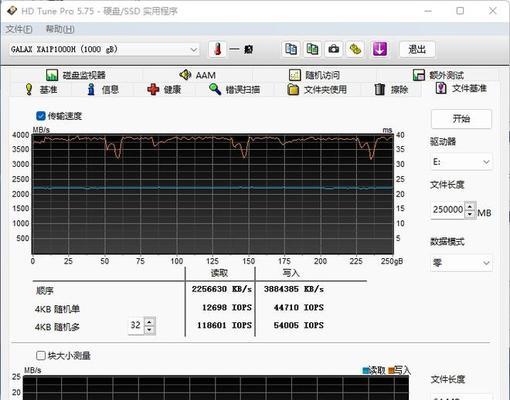This screenshot has width=510, height=400.
Task: Click the 2256630 KB/s sequential read value
Action: coord(221,289)
